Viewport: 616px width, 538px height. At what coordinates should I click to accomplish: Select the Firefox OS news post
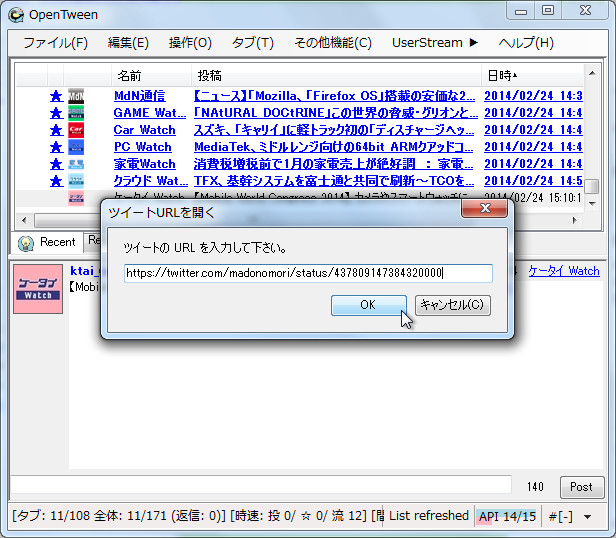[x=335, y=96]
